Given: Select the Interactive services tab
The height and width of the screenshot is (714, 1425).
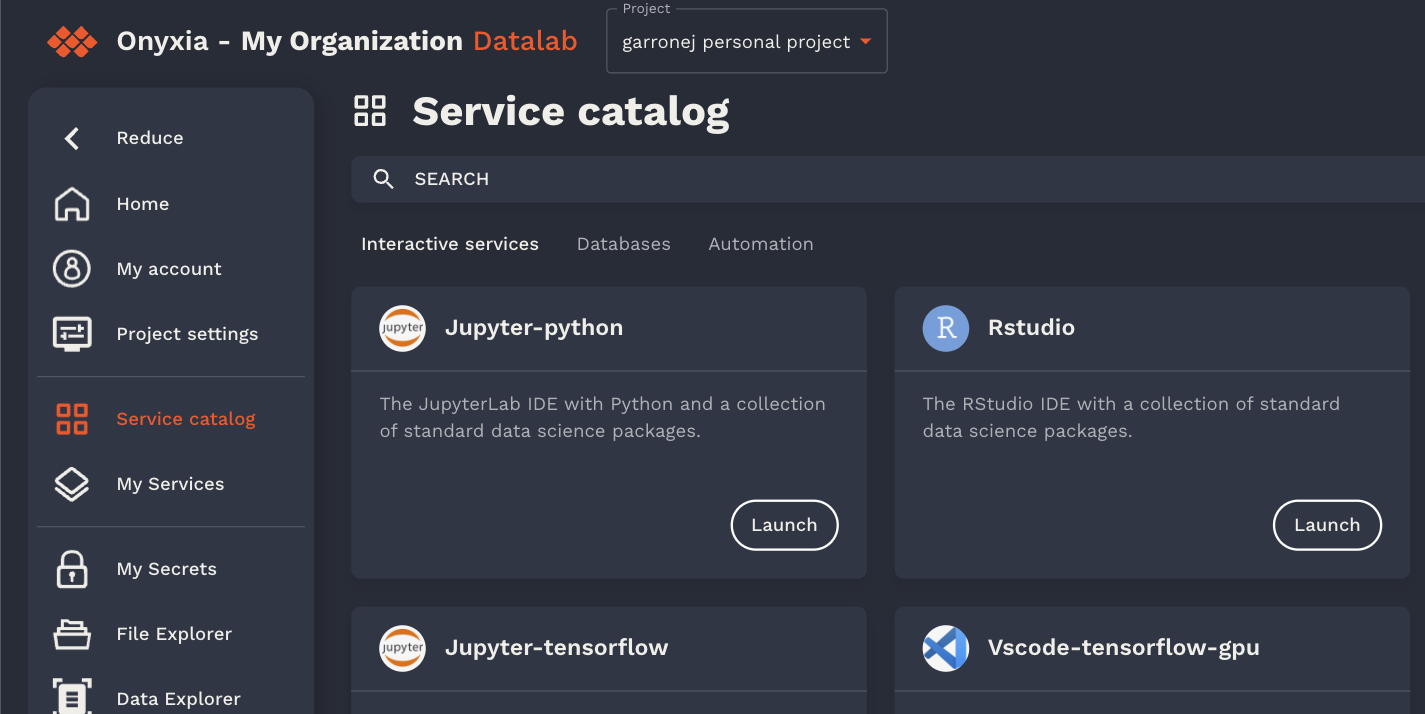Looking at the screenshot, I should pyautogui.click(x=450, y=244).
